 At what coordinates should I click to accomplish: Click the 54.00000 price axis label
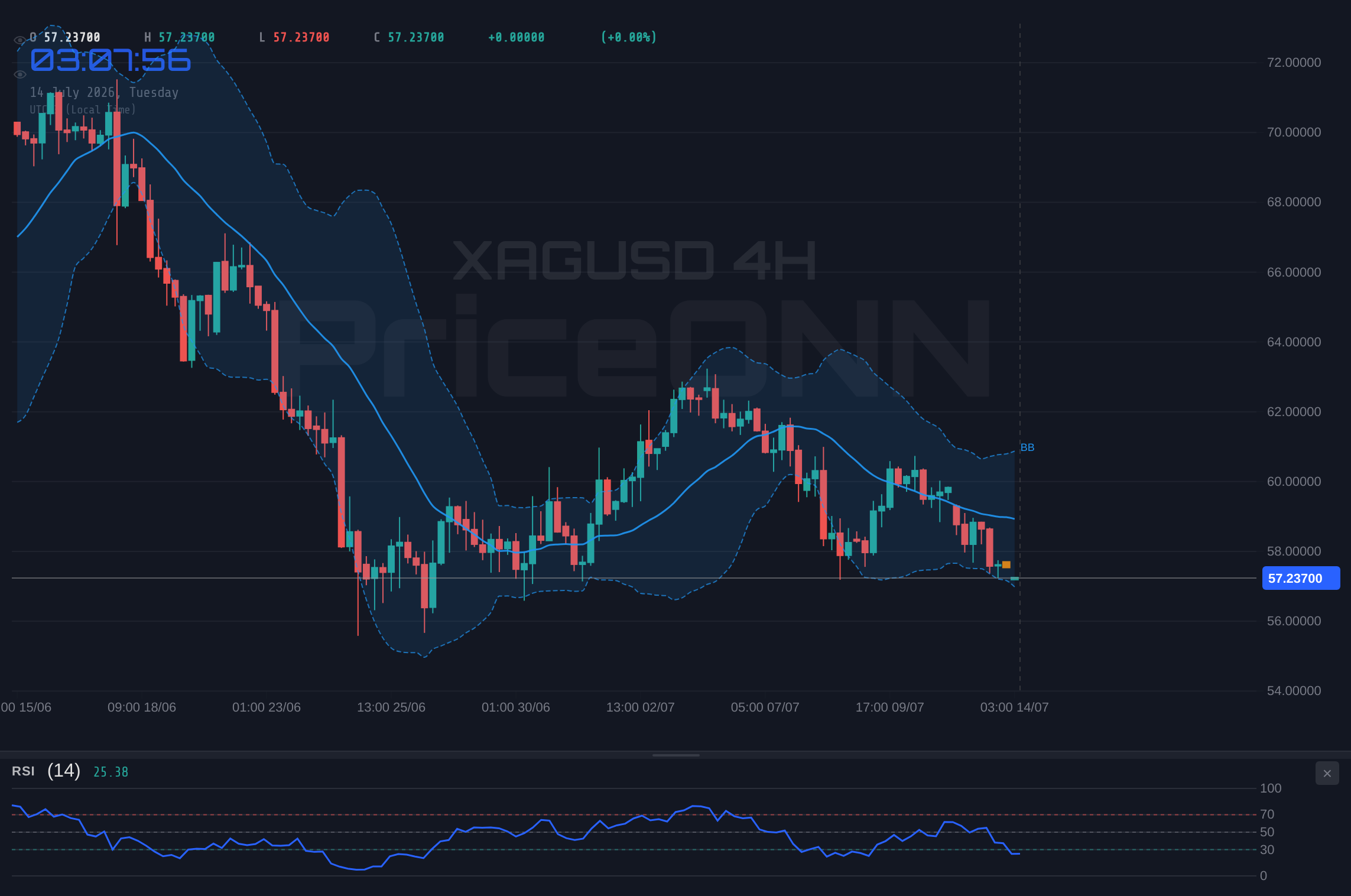[1294, 691]
